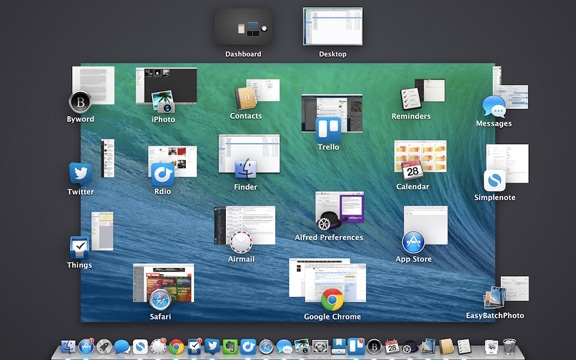Open the Google Chrome icon
This screenshot has height=360, width=576.
[332, 299]
